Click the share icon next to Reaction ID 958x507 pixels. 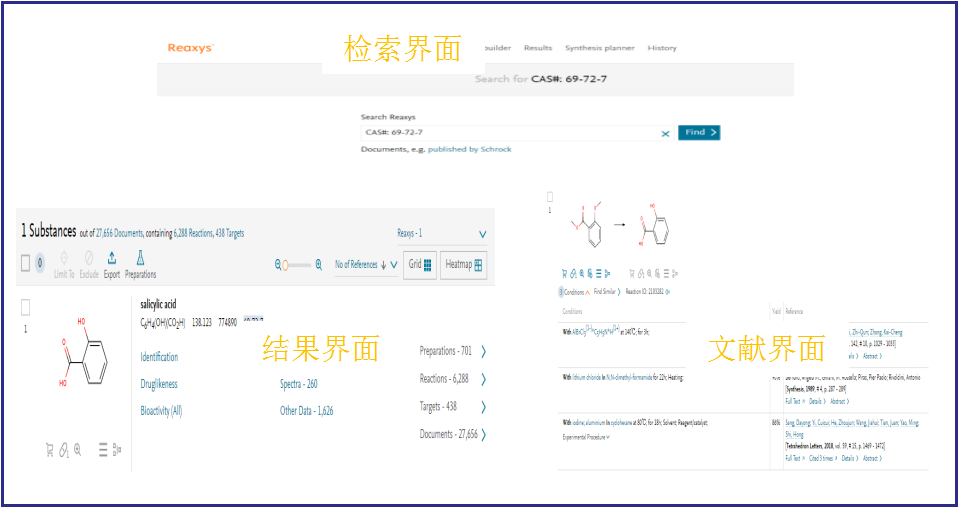tap(667, 292)
